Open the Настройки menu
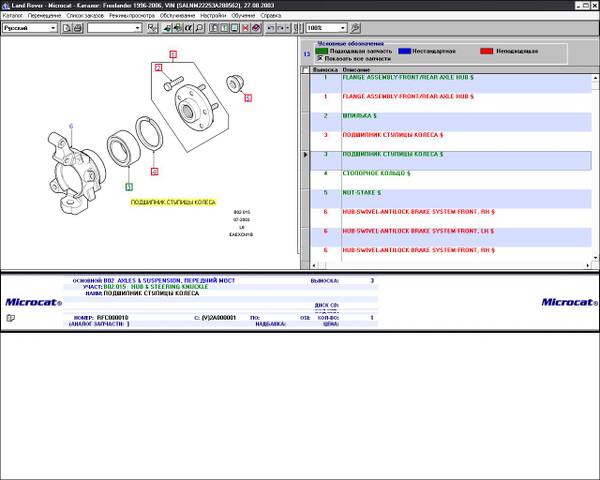This screenshot has height=480, width=600. click(213, 16)
